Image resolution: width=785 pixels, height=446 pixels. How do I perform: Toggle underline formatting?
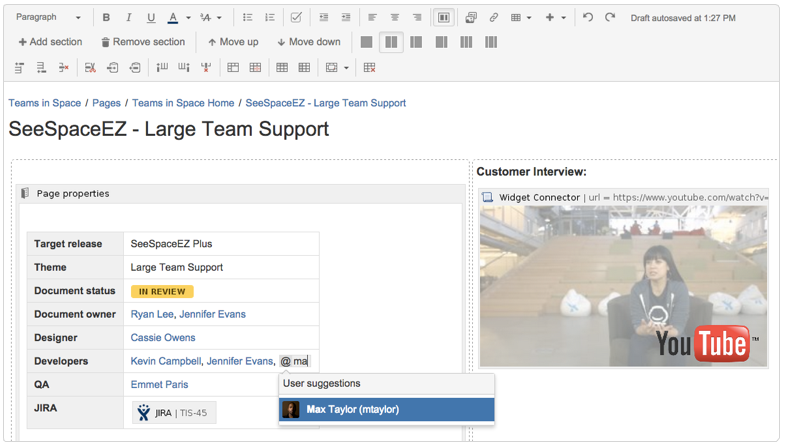pyautogui.click(x=151, y=18)
